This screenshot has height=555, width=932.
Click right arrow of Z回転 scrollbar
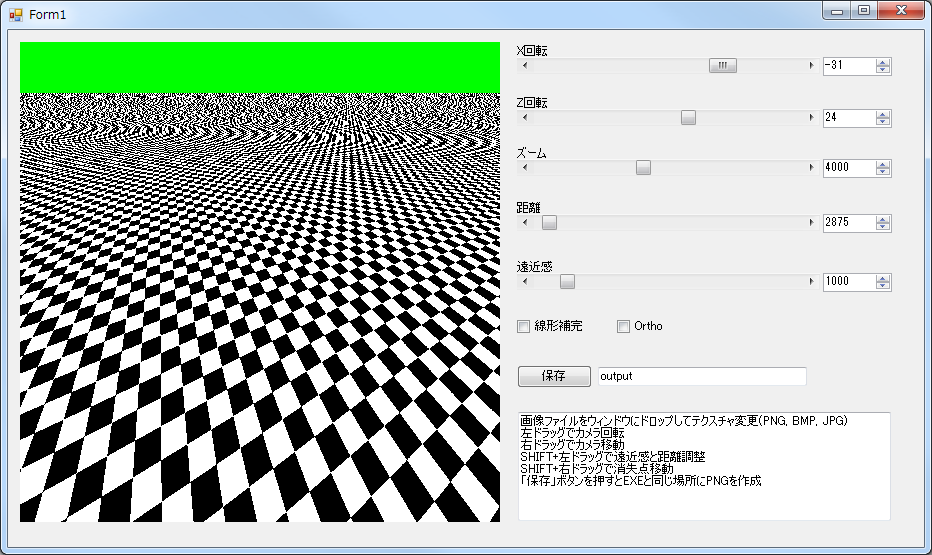(x=811, y=118)
